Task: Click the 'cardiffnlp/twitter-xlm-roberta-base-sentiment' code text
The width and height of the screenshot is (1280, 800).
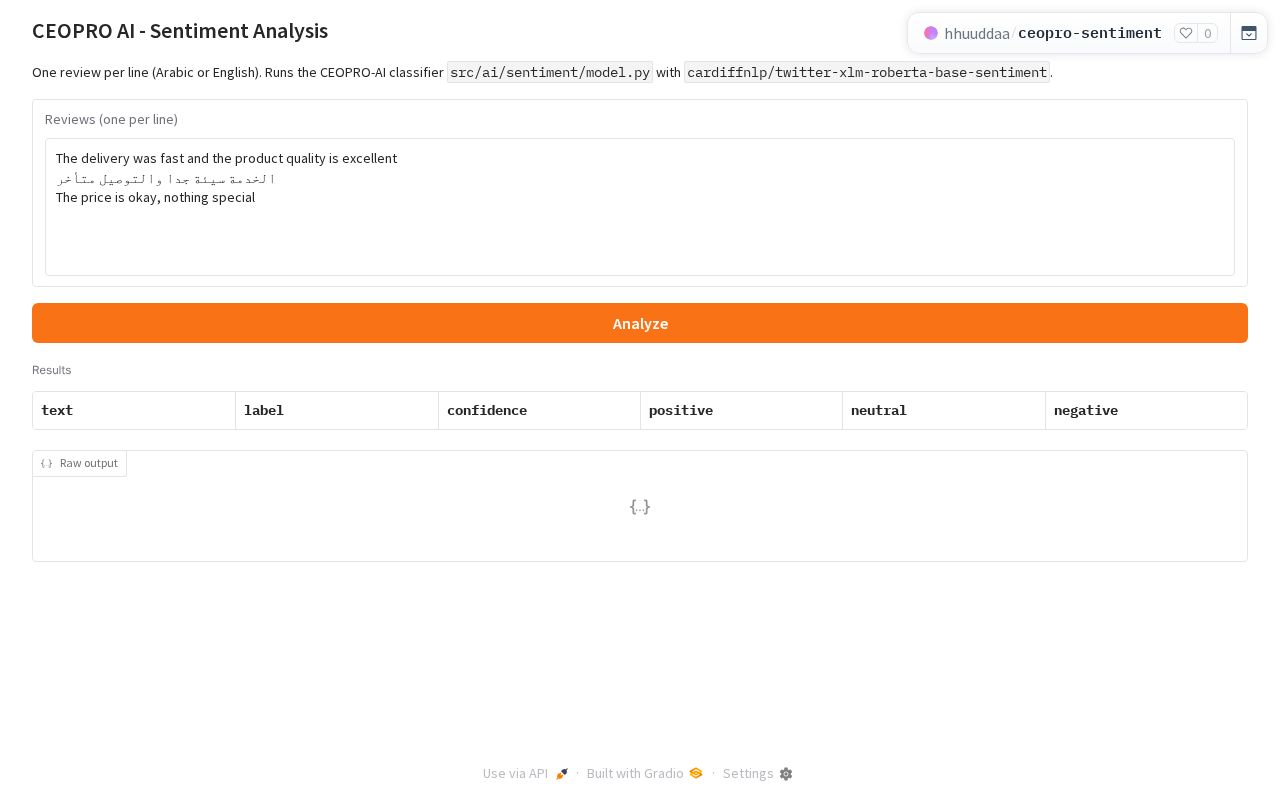Action: (867, 72)
